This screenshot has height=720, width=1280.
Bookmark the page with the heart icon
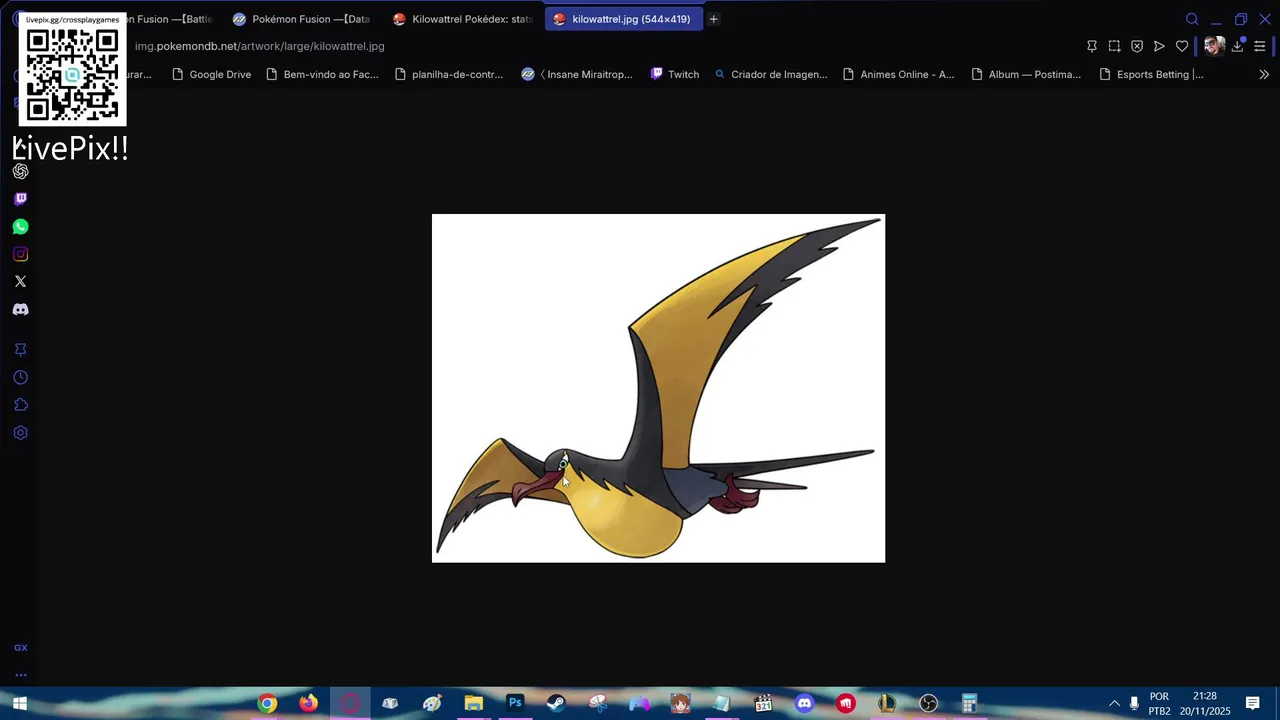pyautogui.click(x=1182, y=46)
